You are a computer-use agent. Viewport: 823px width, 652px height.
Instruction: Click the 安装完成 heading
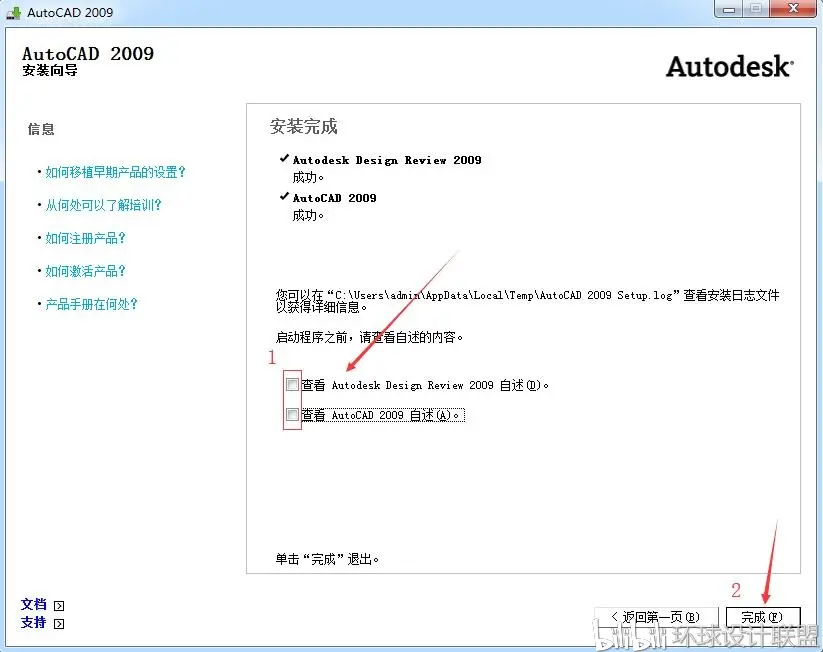(303, 127)
